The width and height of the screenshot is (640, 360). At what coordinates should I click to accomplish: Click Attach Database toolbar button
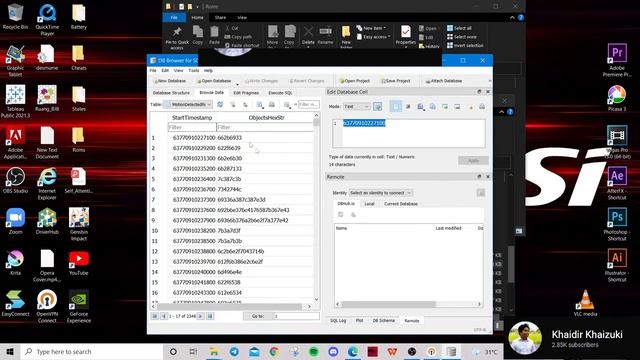(x=444, y=81)
